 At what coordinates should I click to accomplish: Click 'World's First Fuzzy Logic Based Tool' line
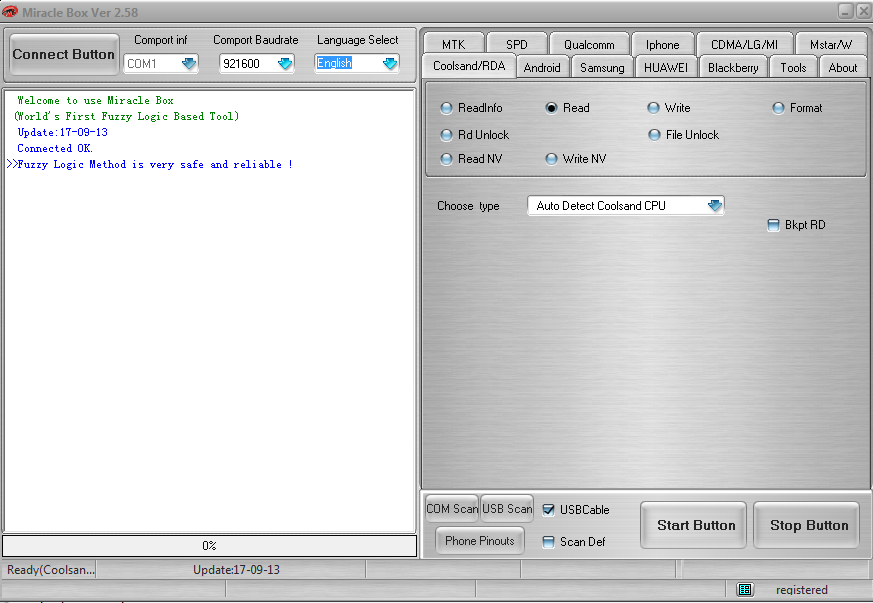pyautogui.click(x=126, y=116)
